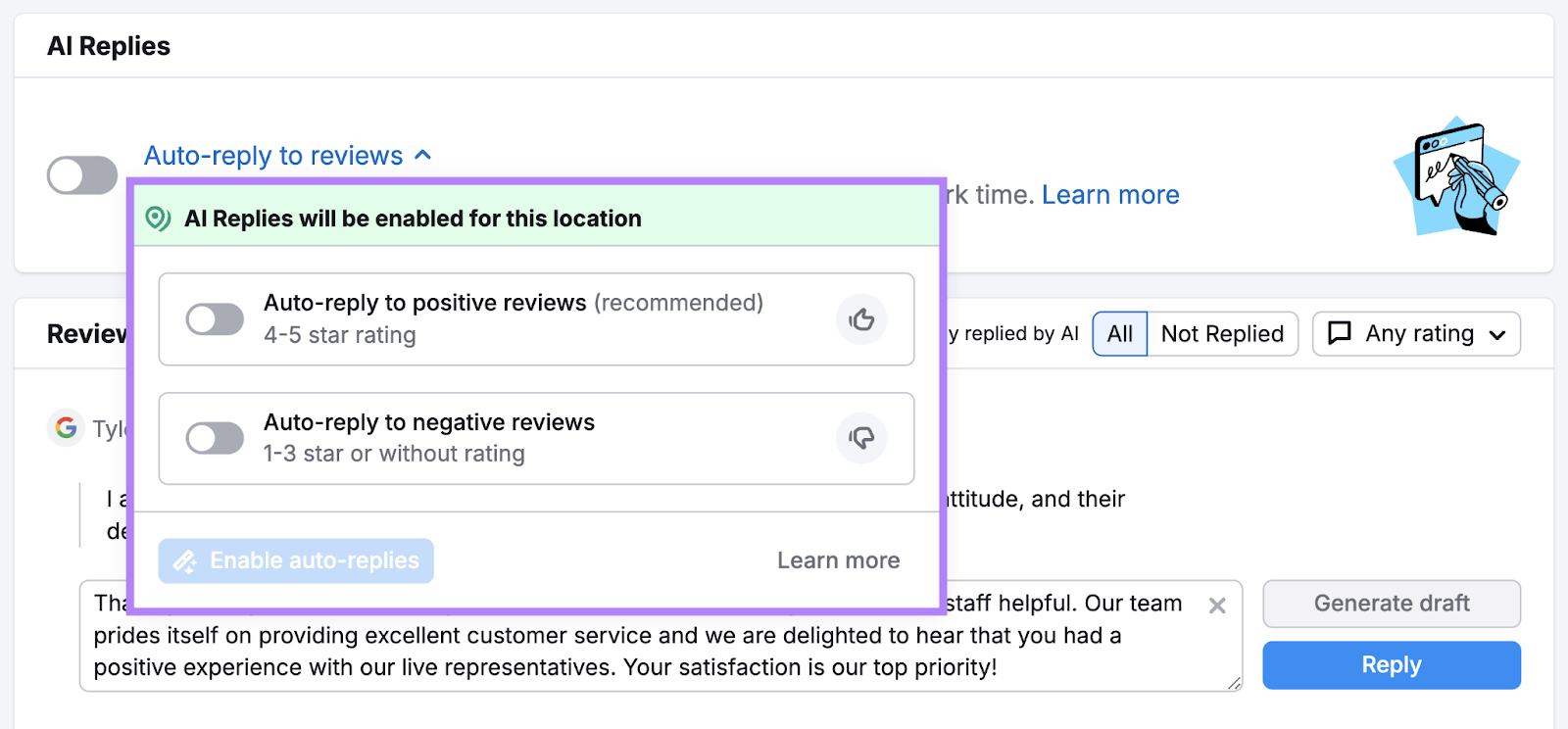
Task: Click the chevron arrow beside Any rating
Action: click(1496, 335)
